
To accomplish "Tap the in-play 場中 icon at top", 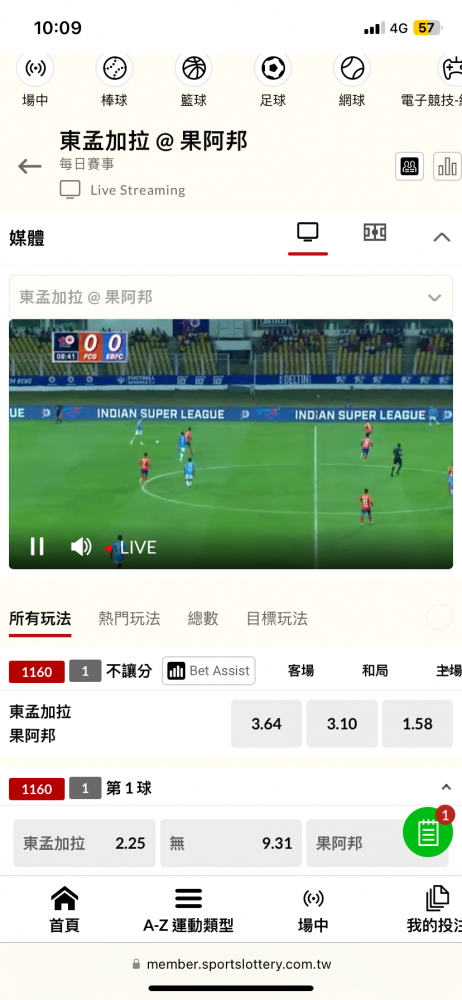I will [x=35, y=68].
